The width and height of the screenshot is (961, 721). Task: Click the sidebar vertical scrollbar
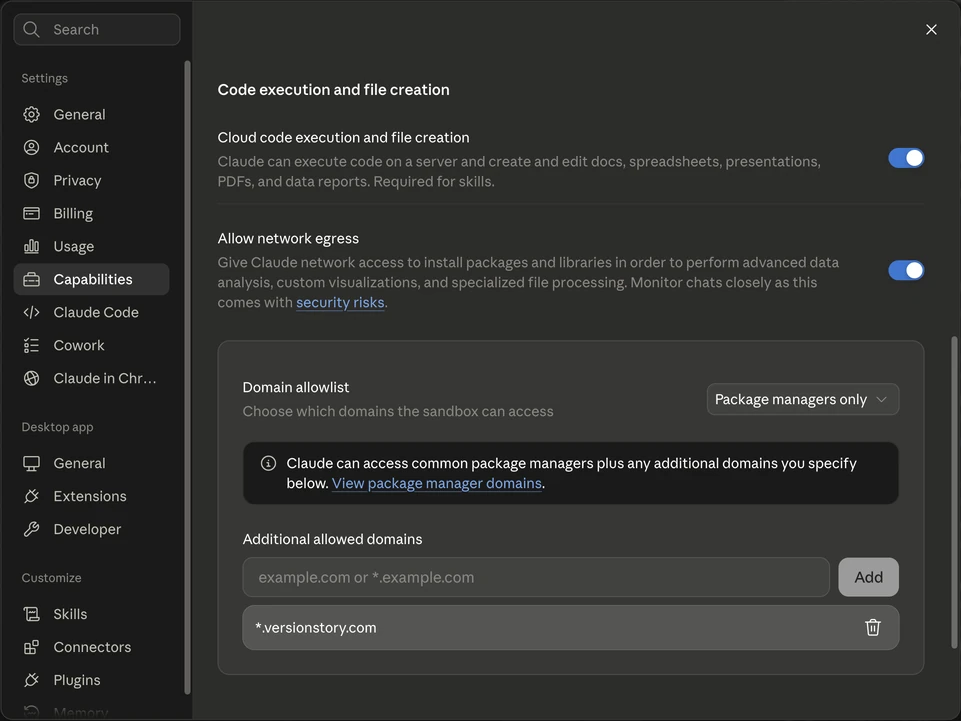188,378
